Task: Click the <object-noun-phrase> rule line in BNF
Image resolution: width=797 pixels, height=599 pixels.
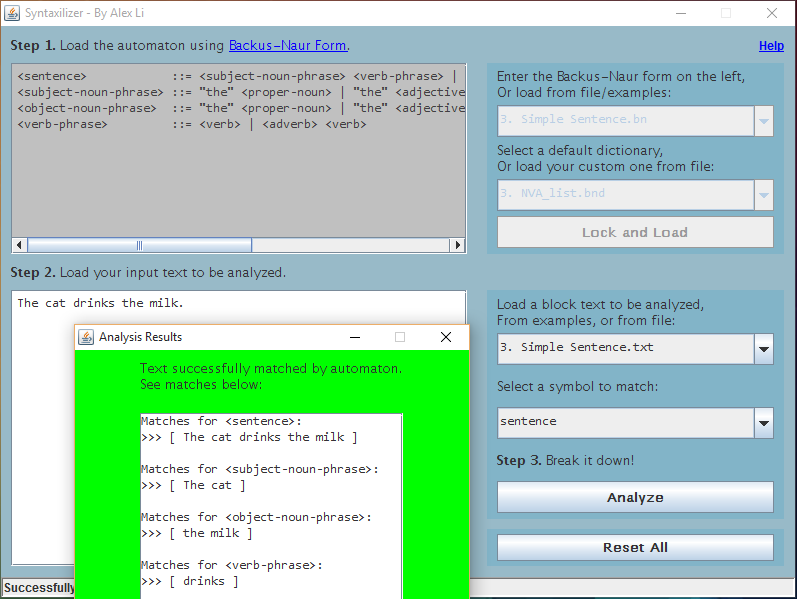Action: point(241,108)
